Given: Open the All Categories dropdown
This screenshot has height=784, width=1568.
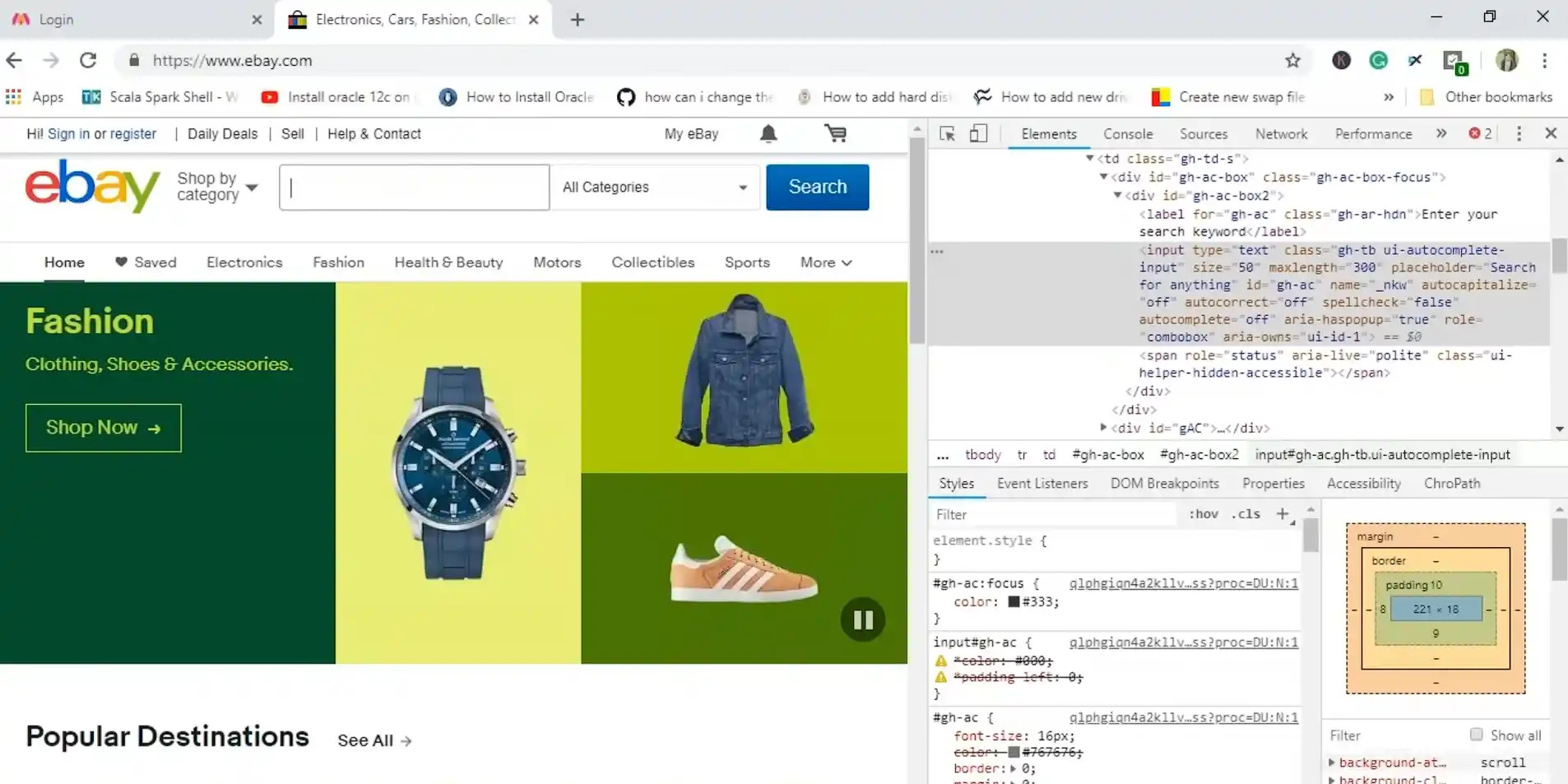Looking at the screenshot, I should click(655, 188).
